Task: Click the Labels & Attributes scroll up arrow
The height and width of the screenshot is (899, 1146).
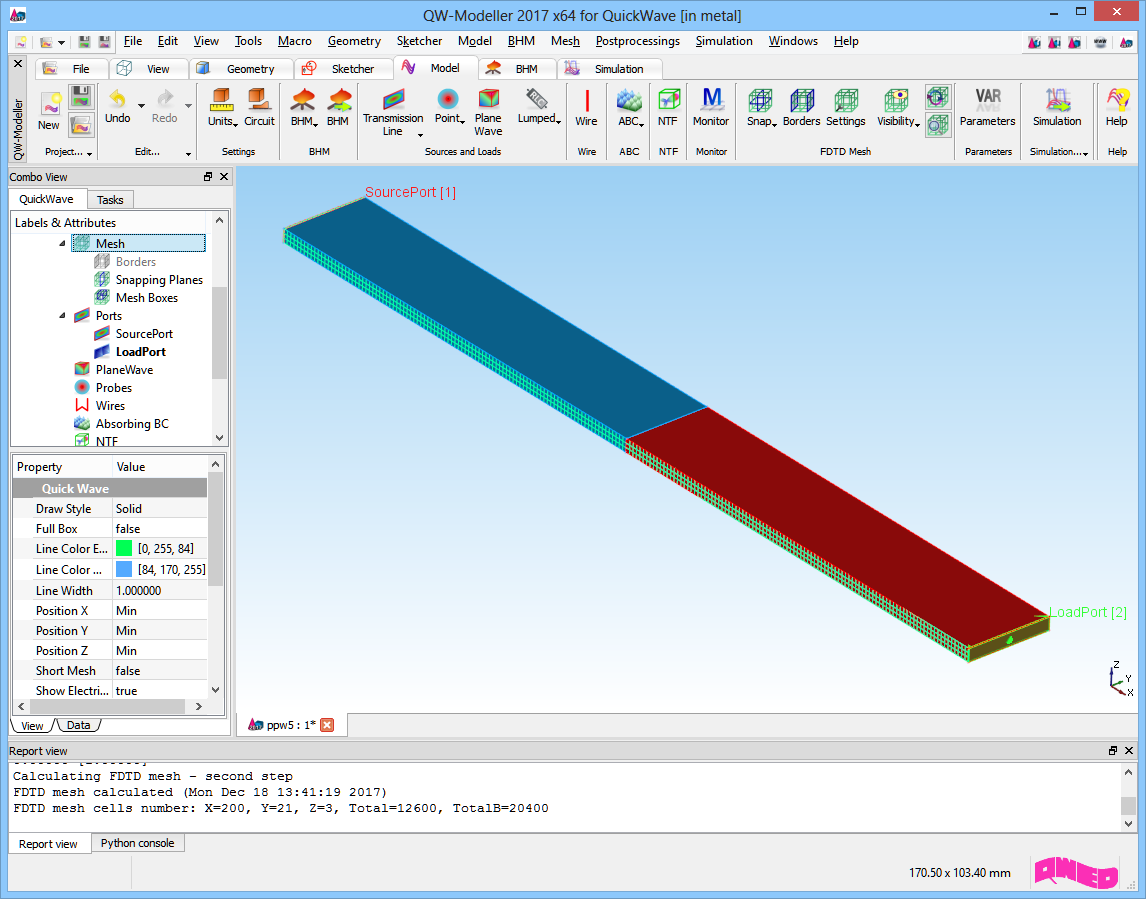Action: (x=219, y=219)
